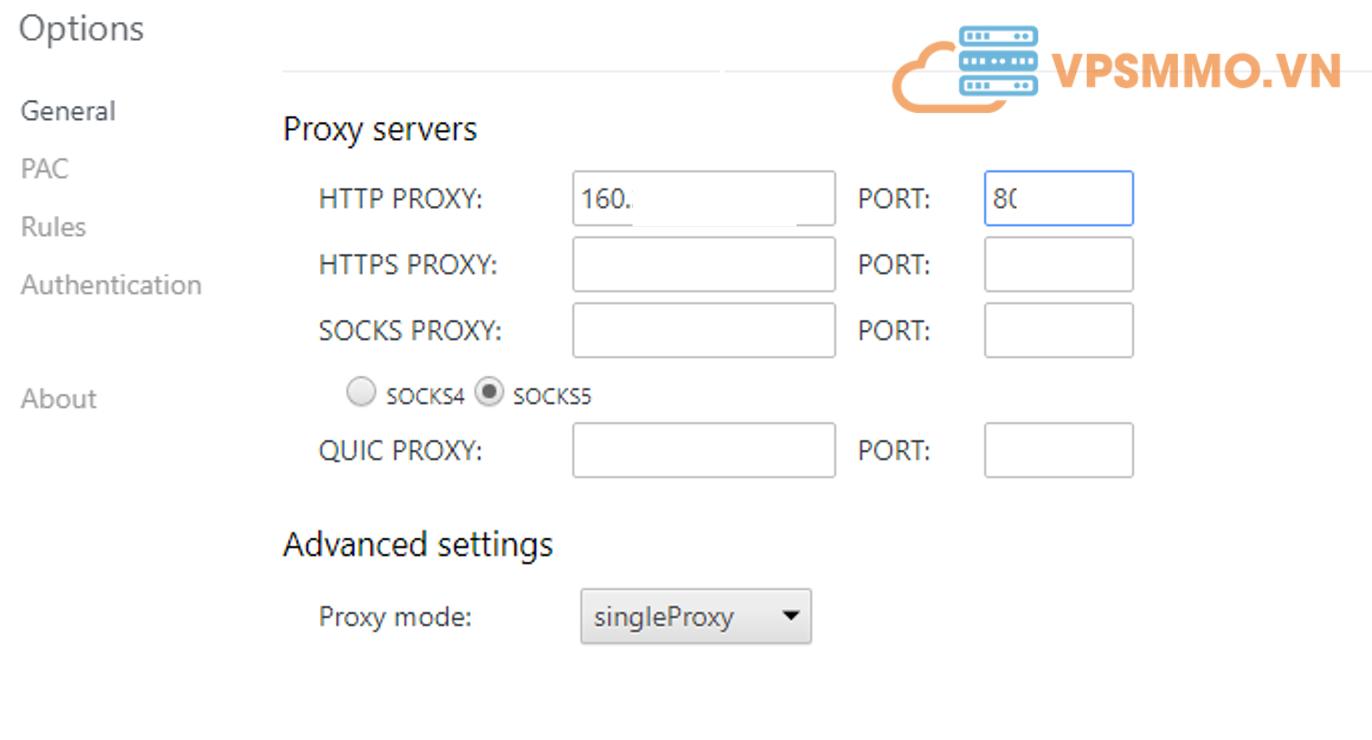The height and width of the screenshot is (740, 1372).
Task: Click the SOCKS PROXY address field
Action: coord(703,330)
